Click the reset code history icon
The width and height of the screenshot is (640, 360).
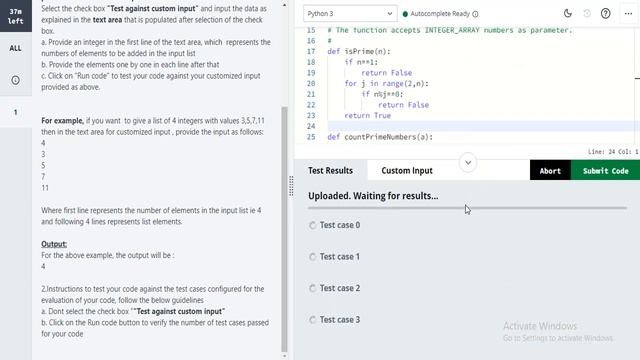(x=587, y=13)
